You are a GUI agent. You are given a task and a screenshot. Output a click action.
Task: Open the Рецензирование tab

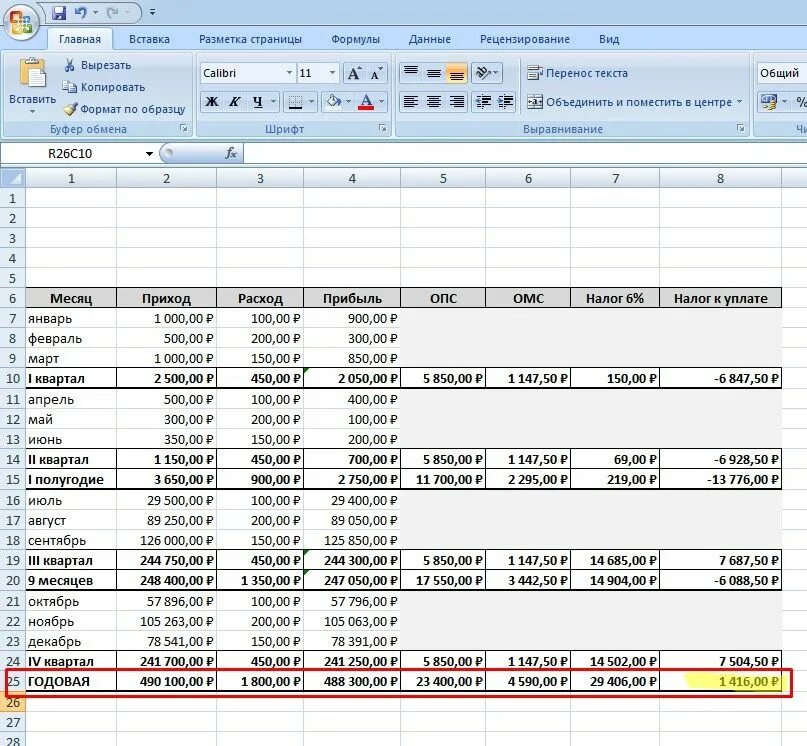524,39
